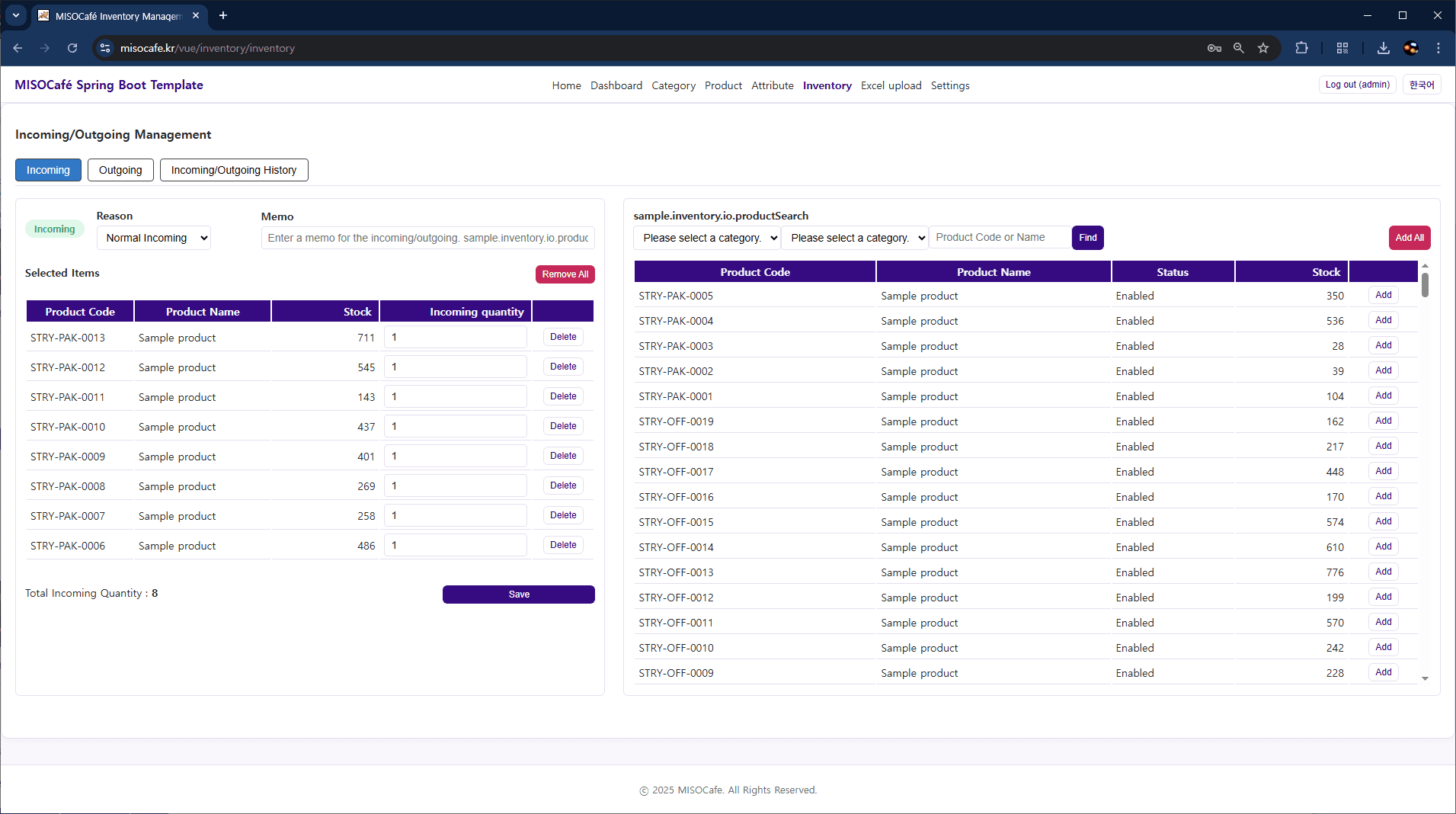Open Chrome's three-dot menu

click(1438, 48)
